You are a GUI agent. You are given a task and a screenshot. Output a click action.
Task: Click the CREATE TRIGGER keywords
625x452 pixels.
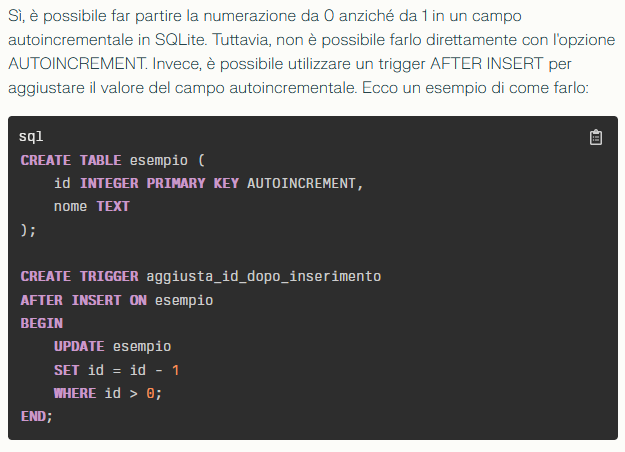click(78, 276)
